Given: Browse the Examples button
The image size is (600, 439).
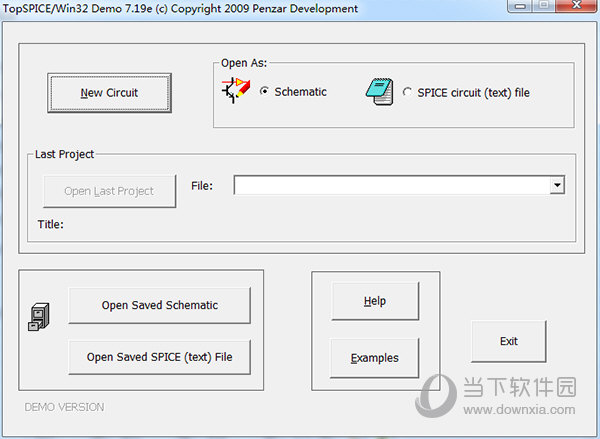Looking at the screenshot, I should [x=375, y=358].
